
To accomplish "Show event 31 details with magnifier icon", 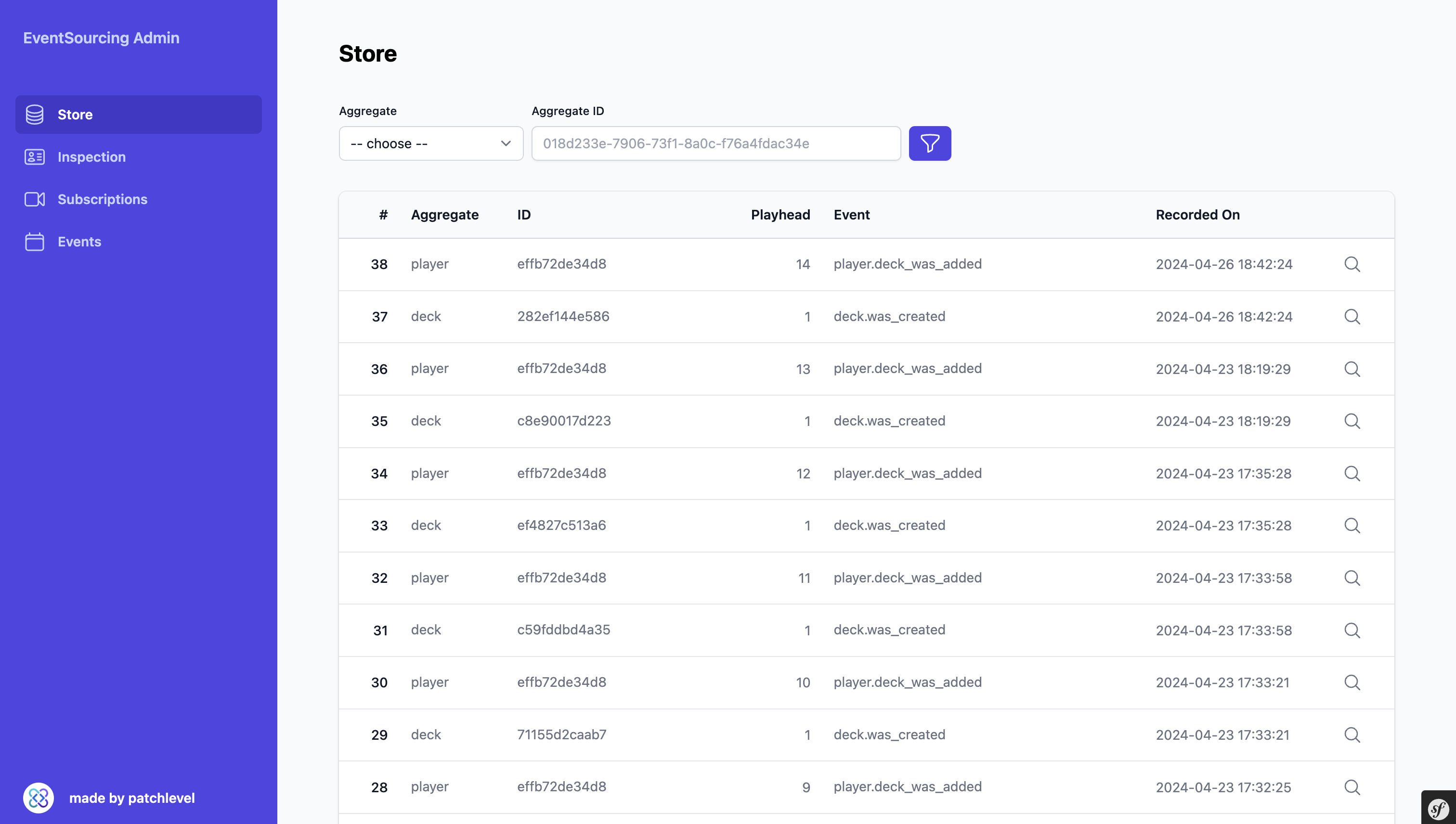I will [x=1352, y=630].
